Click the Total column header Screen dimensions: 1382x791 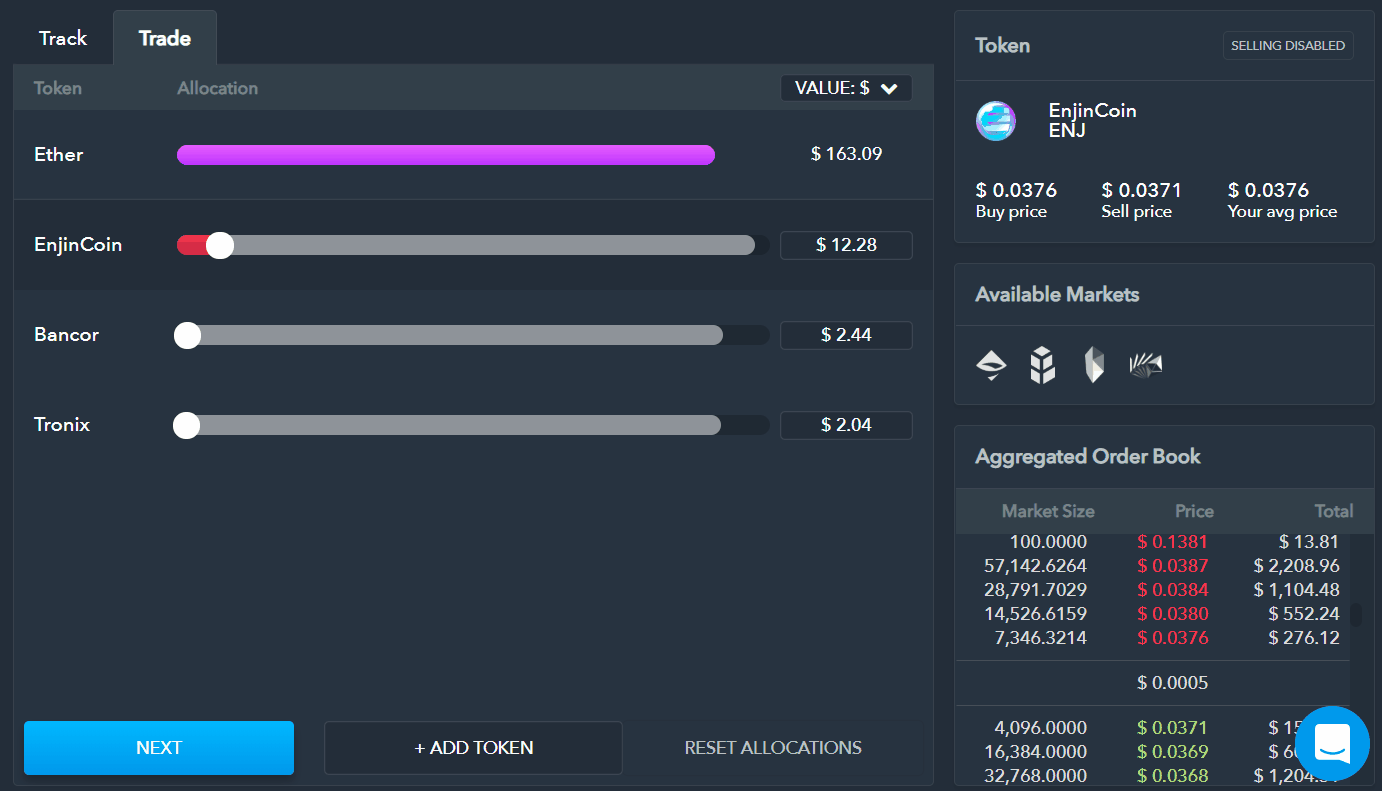click(x=1334, y=511)
